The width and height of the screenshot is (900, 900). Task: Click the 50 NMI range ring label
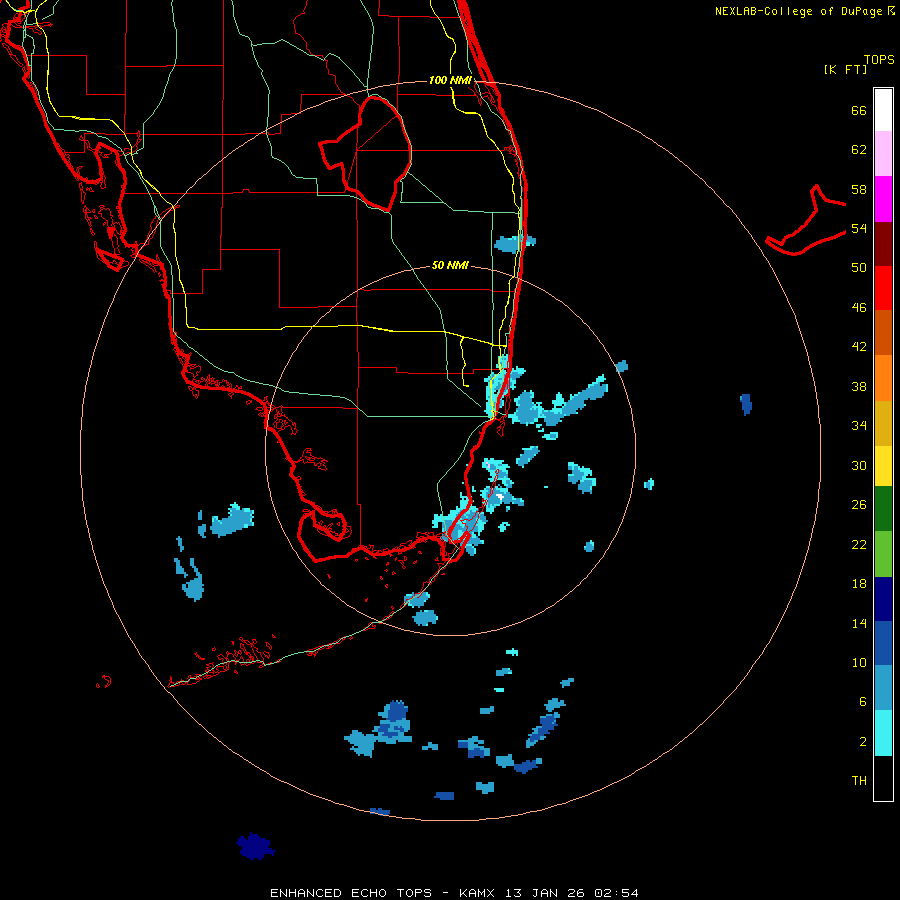tap(450, 265)
